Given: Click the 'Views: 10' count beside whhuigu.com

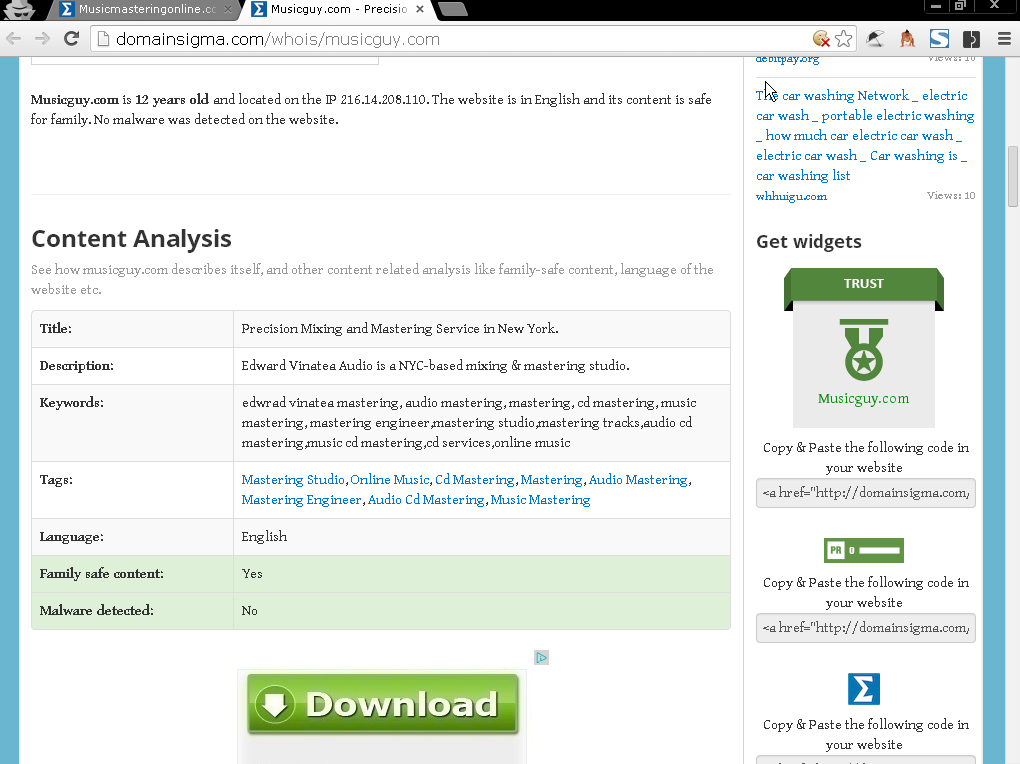Looking at the screenshot, I should [950, 195].
